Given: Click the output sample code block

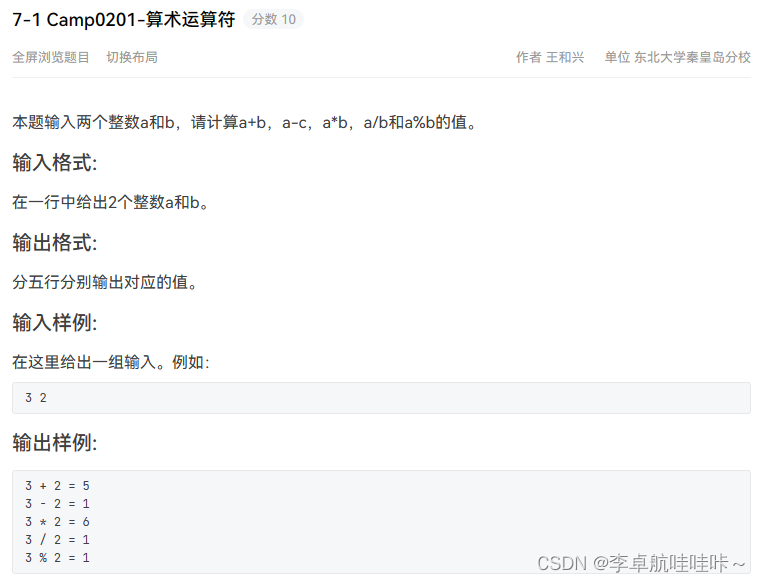Looking at the screenshot, I should tap(381, 522).
